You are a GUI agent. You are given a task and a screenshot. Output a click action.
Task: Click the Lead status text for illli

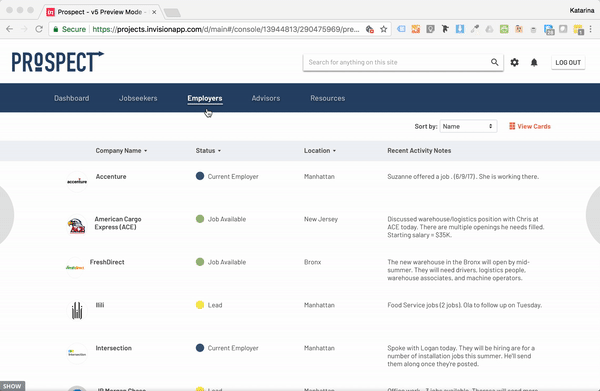pos(215,305)
